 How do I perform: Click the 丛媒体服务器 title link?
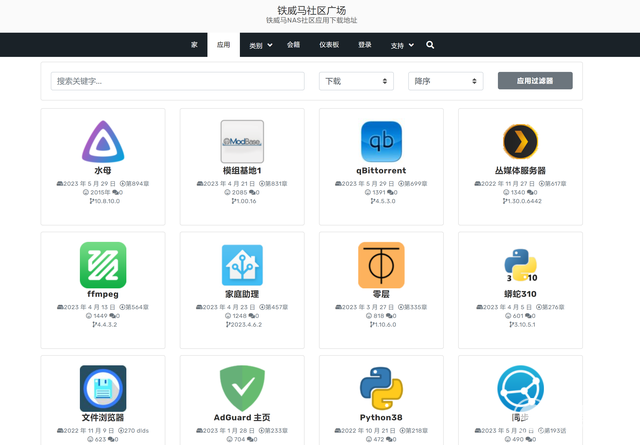coord(520,171)
